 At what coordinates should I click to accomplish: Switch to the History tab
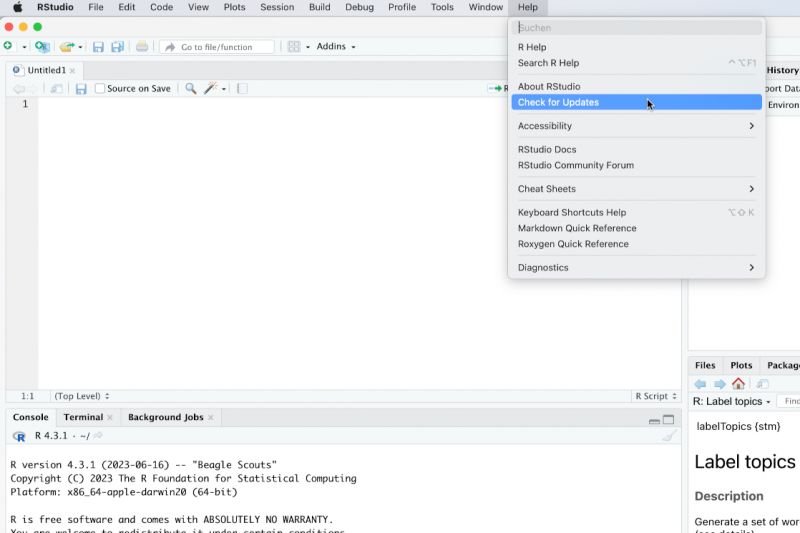click(783, 70)
